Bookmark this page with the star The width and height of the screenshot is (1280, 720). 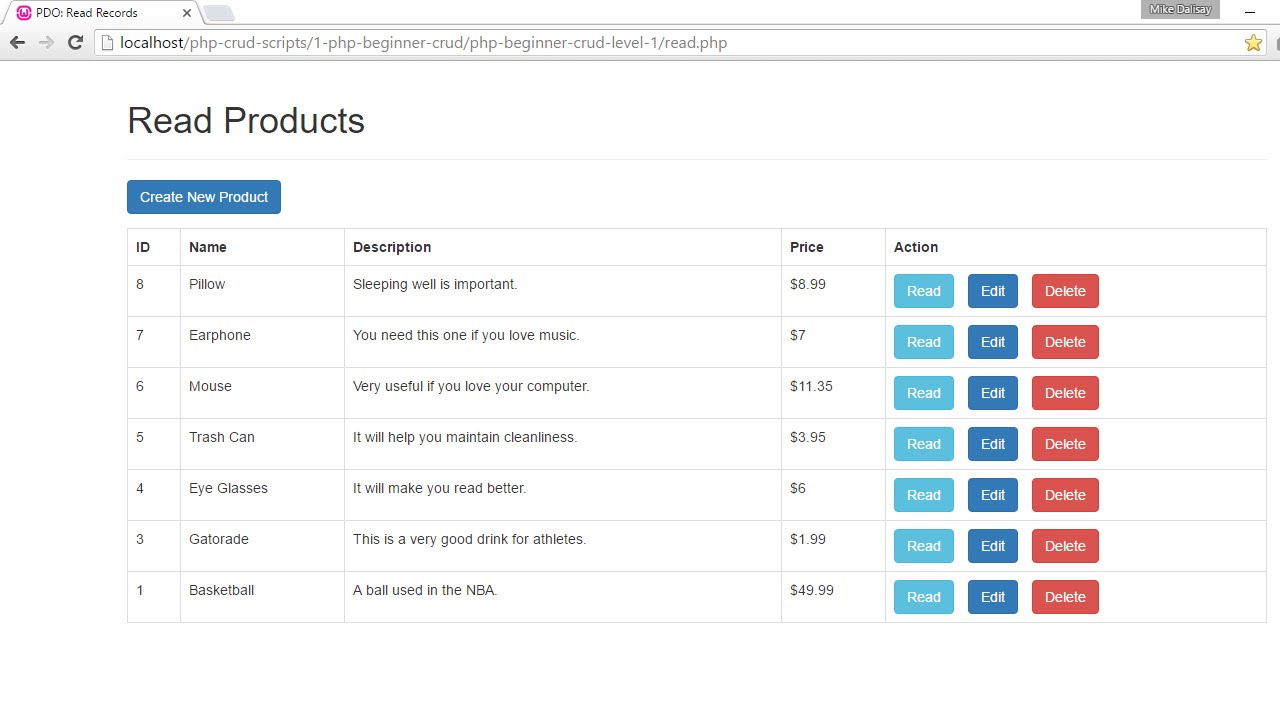tap(1253, 43)
